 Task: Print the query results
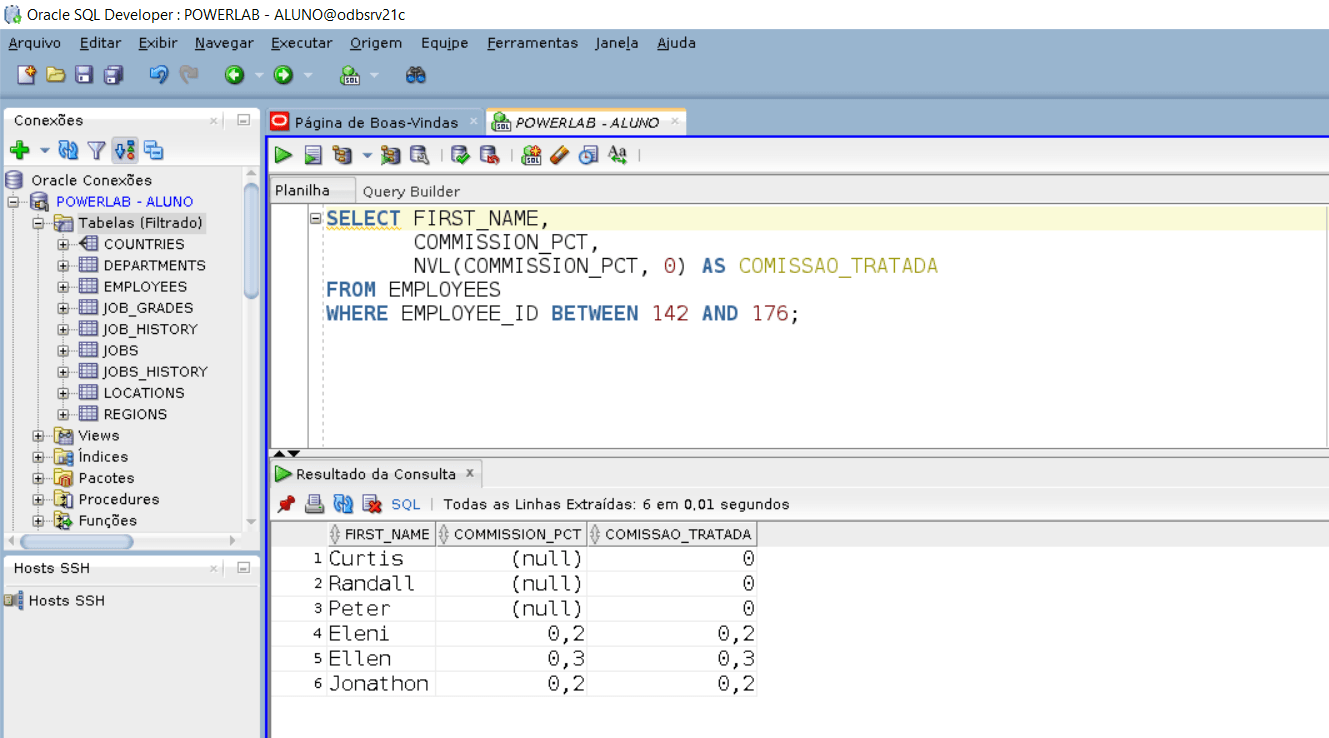tap(314, 504)
